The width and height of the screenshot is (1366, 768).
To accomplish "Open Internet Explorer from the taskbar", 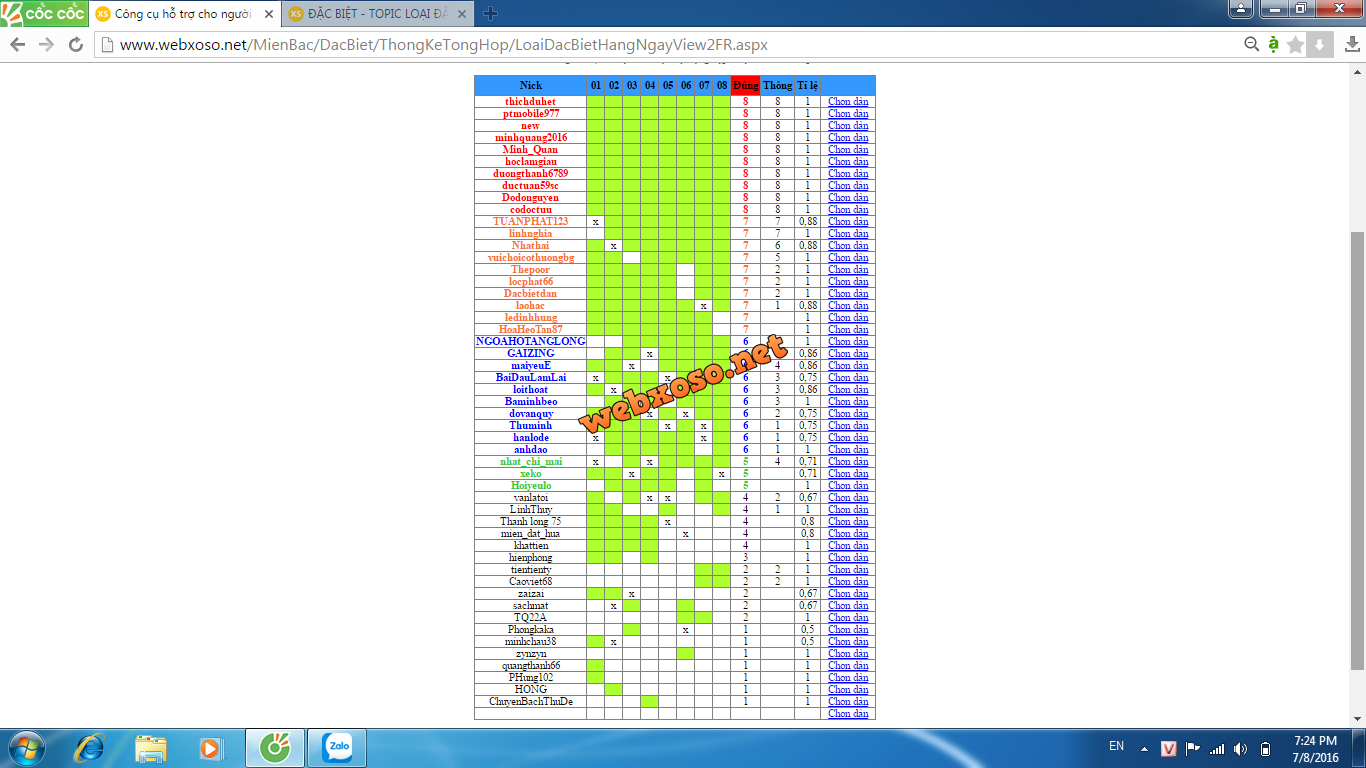I will pos(90,747).
